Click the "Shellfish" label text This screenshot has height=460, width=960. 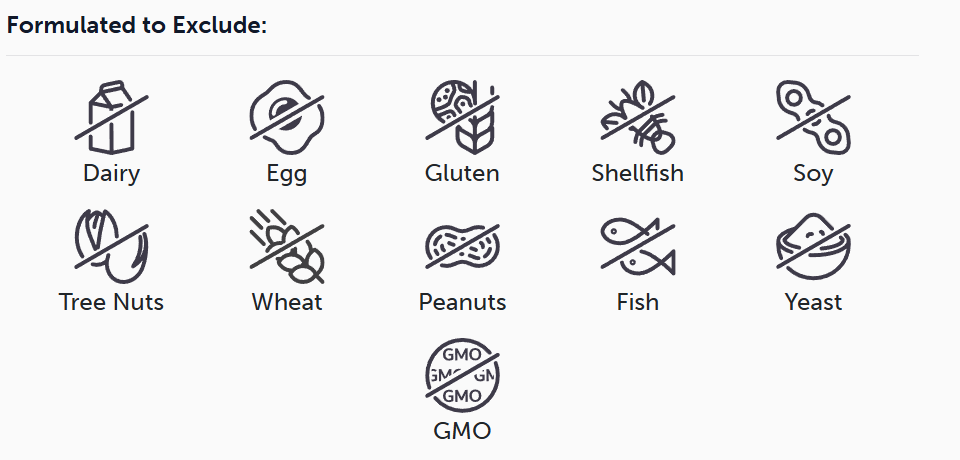(638, 173)
